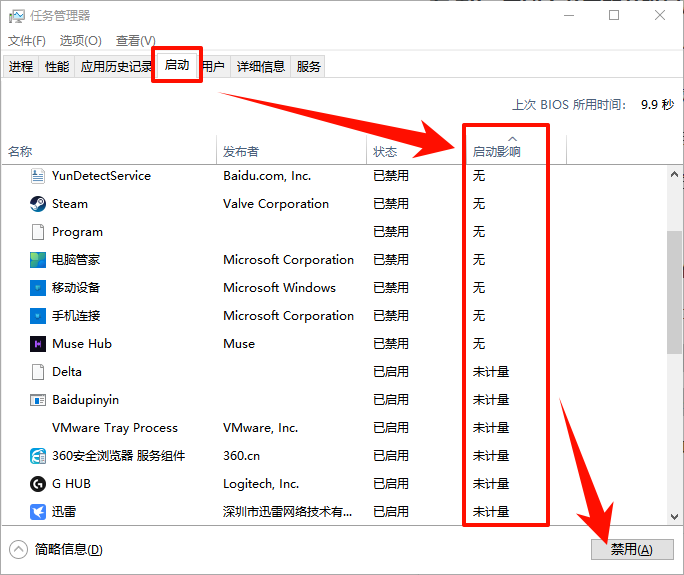Maximize the Task Manager window

tap(614, 15)
